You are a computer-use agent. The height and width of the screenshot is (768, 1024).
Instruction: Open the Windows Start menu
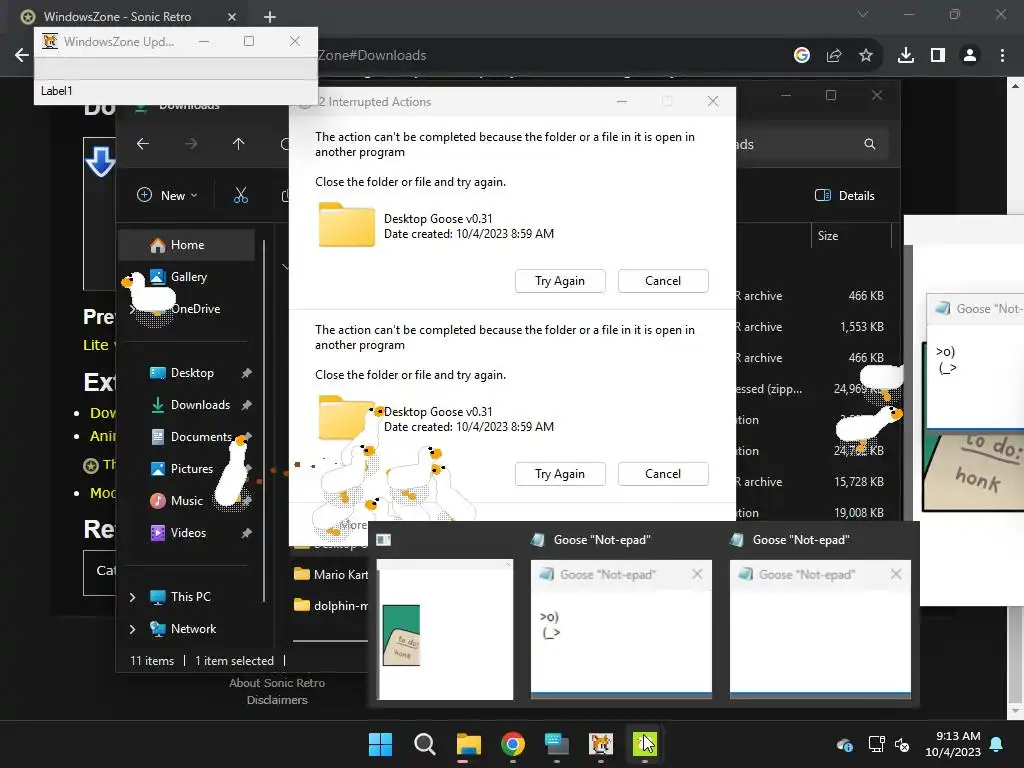[x=380, y=744]
